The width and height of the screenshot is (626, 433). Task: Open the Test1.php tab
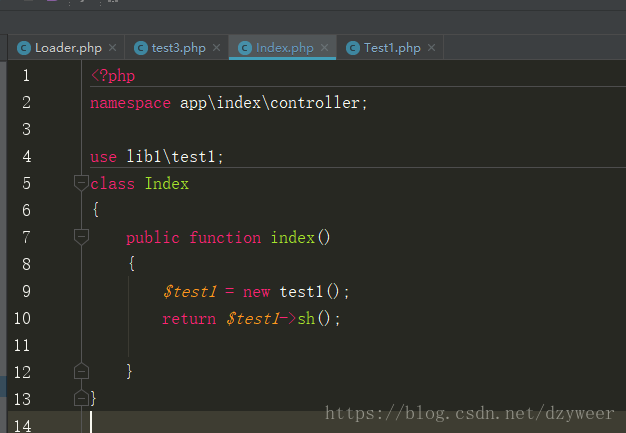pos(392,48)
